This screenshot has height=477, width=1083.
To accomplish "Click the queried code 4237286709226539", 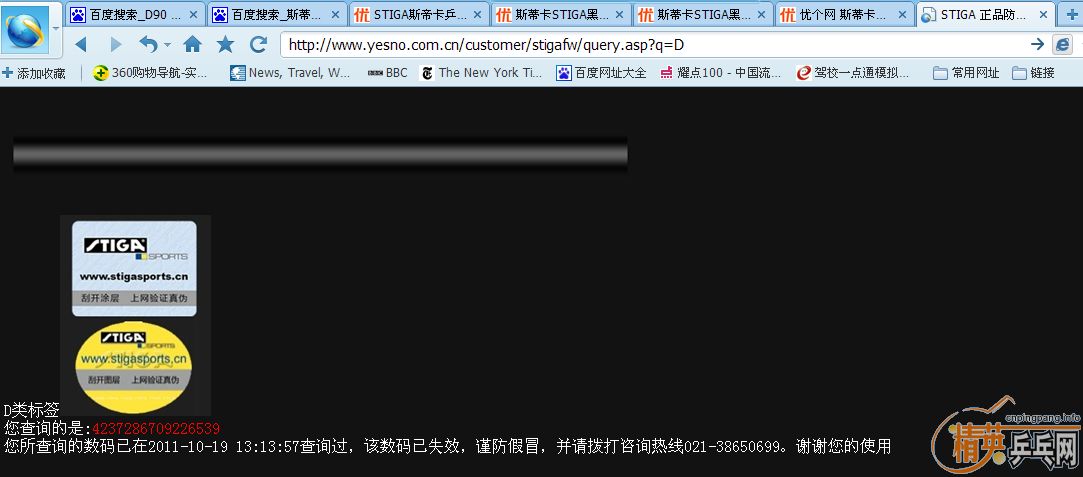I will pos(156,428).
